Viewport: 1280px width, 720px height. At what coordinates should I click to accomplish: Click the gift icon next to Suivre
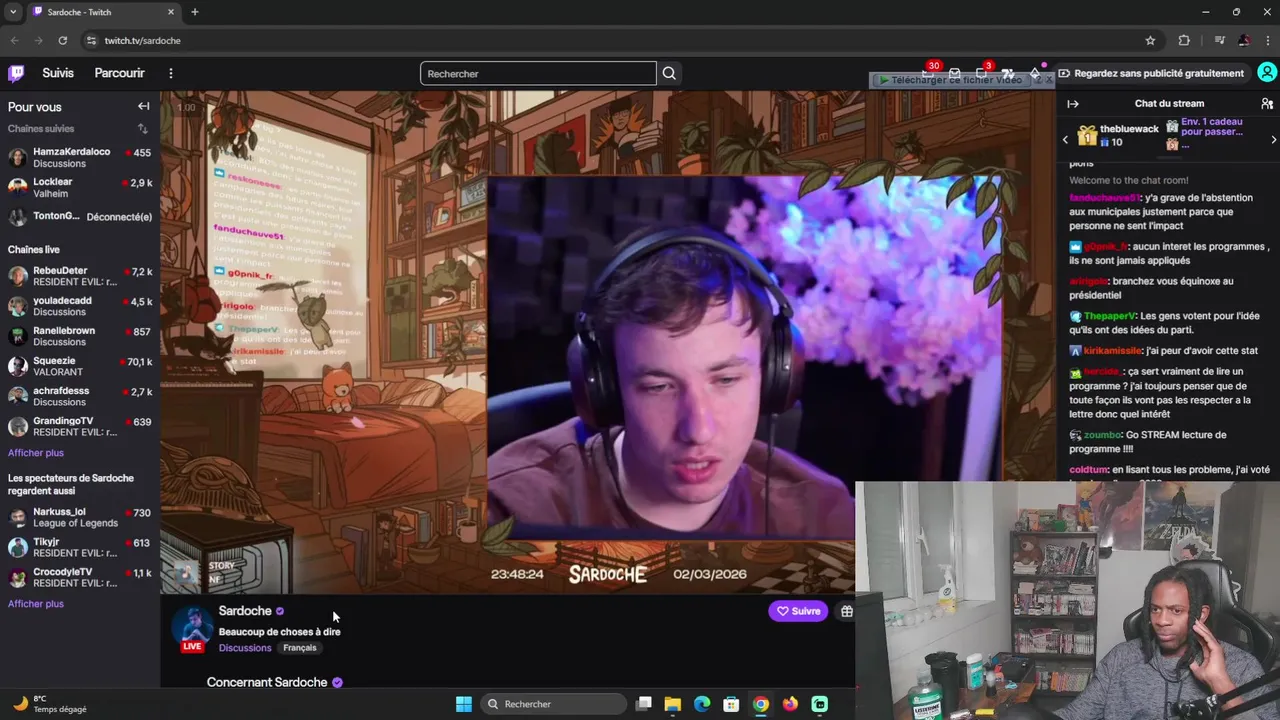846,611
